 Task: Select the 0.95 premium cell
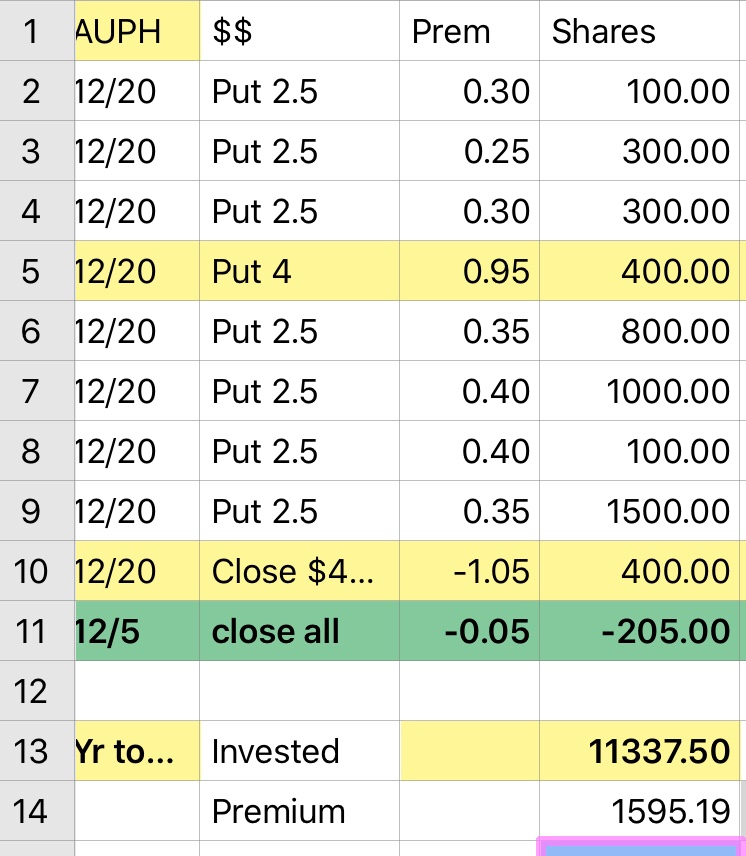click(469, 271)
